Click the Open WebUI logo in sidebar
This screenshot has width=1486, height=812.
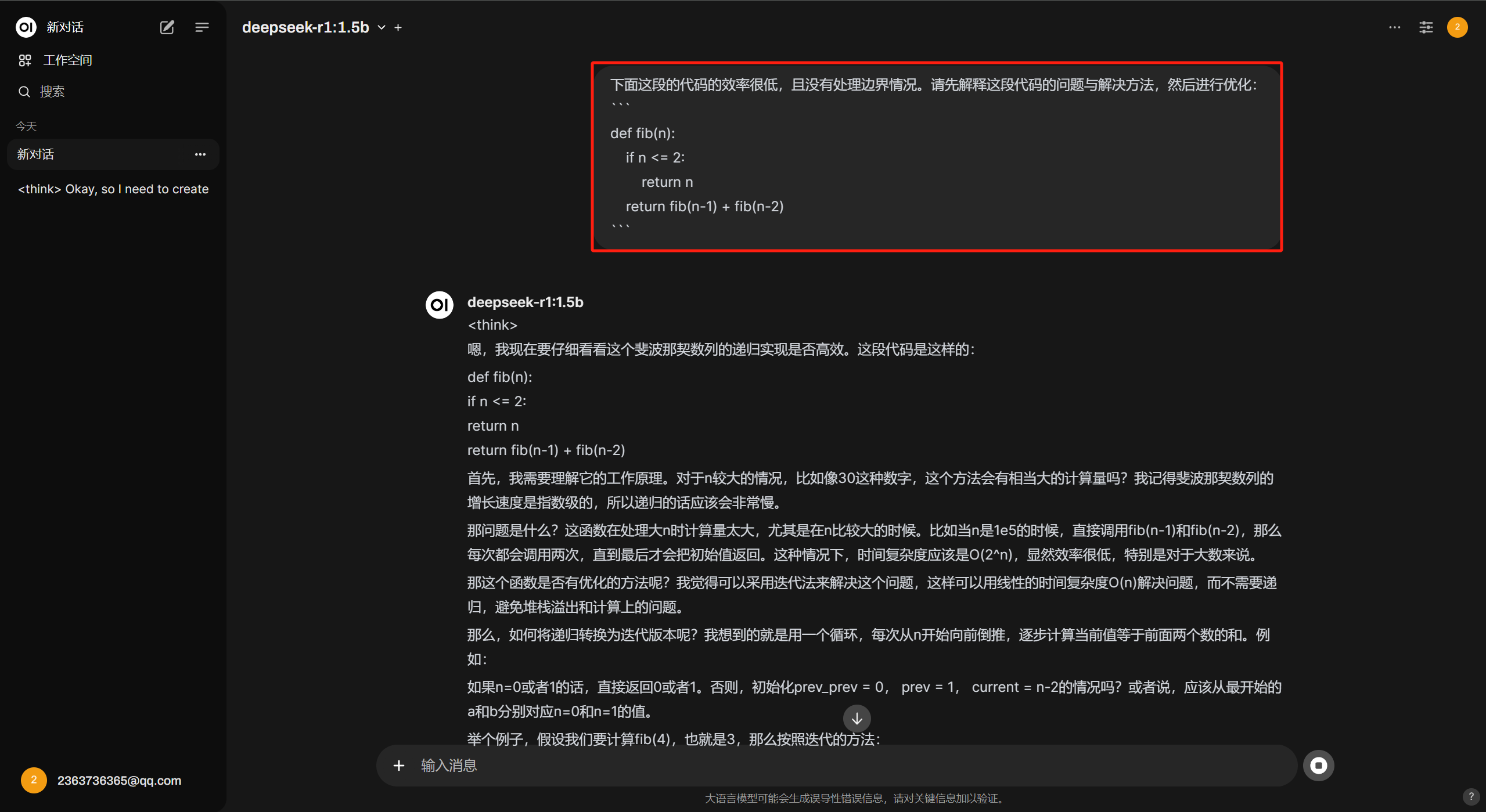(26, 27)
